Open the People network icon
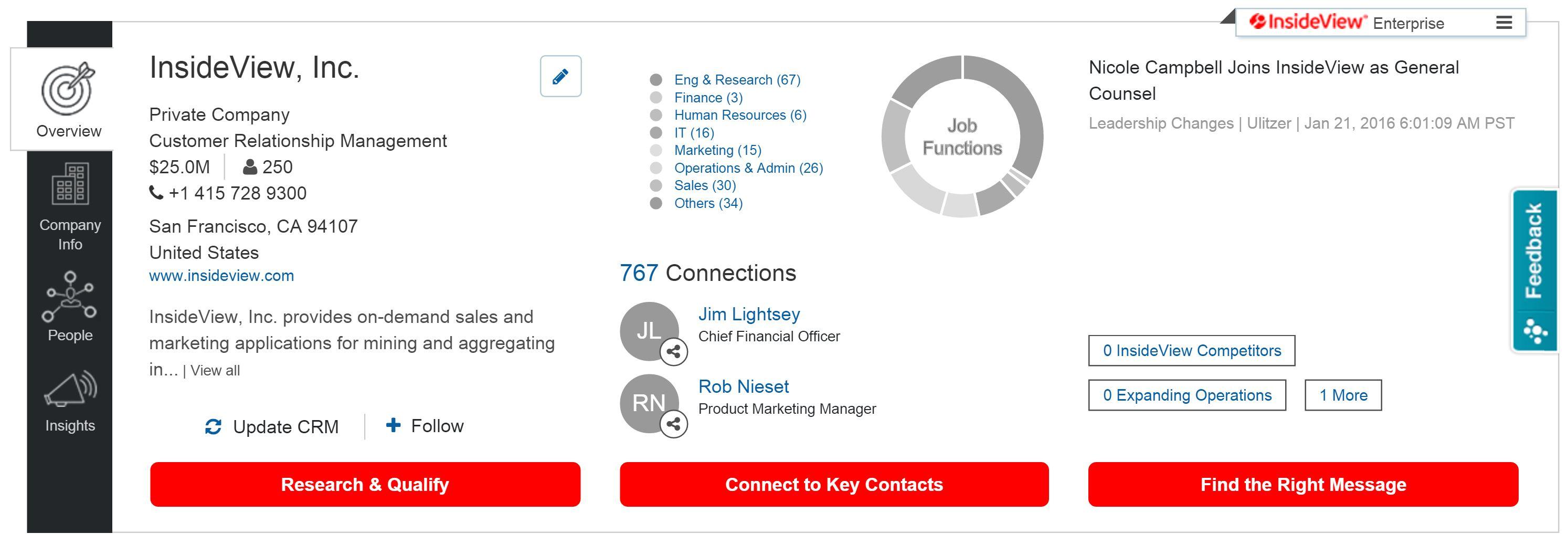This screenshot has height=544, width=1568. (x=69, y=297)
